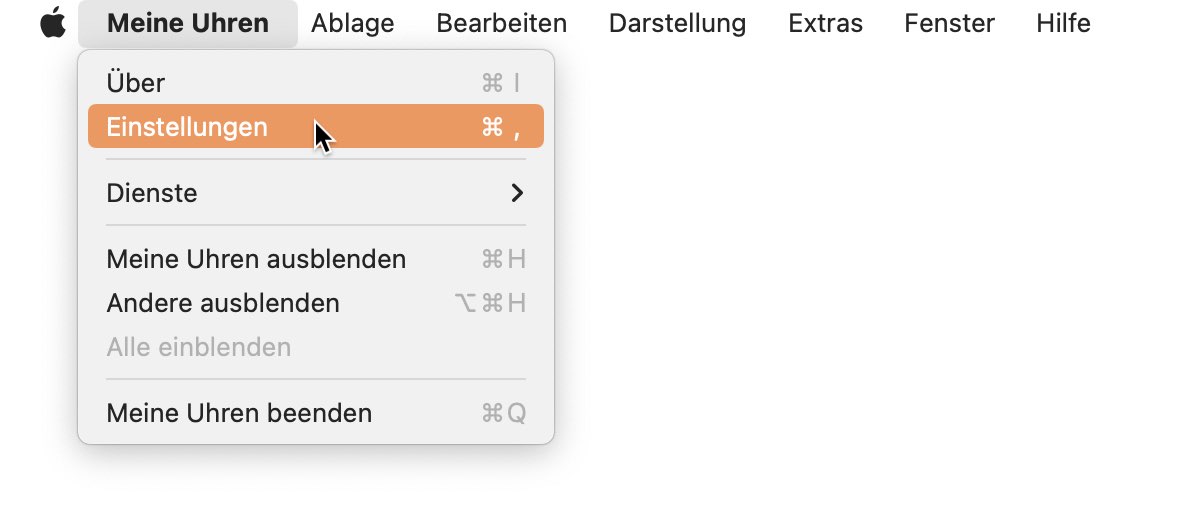
Task: Quit via Meine Uhren beenden
Action: click(x=316, y=413)
